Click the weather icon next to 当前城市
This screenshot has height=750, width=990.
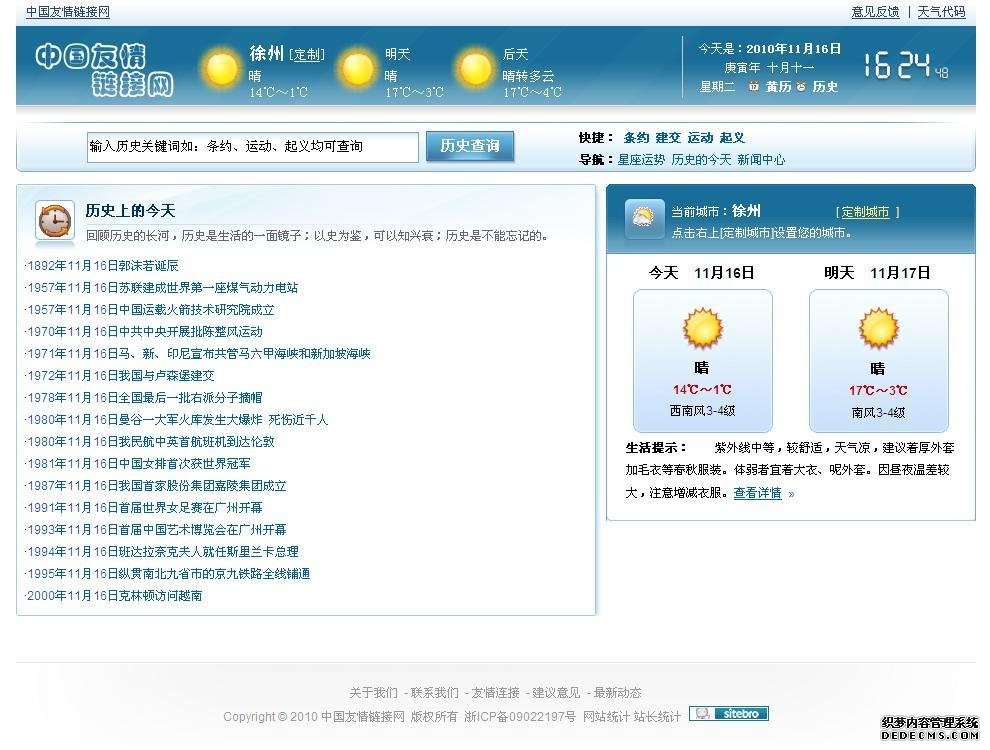pyautogui.click(x=644, y=220)
